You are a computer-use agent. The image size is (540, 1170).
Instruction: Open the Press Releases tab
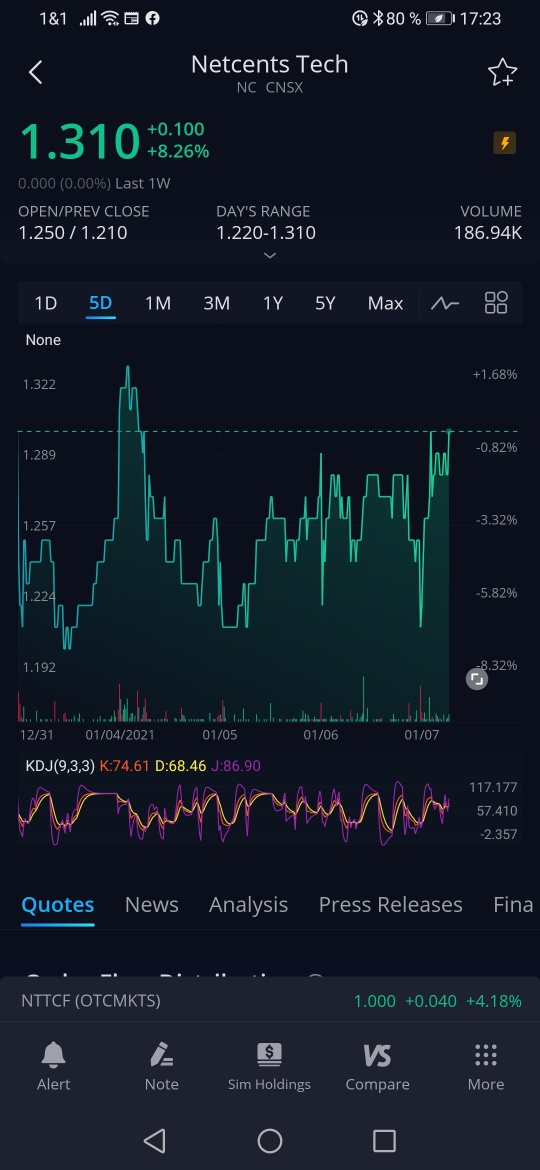[x=390, y=904]
